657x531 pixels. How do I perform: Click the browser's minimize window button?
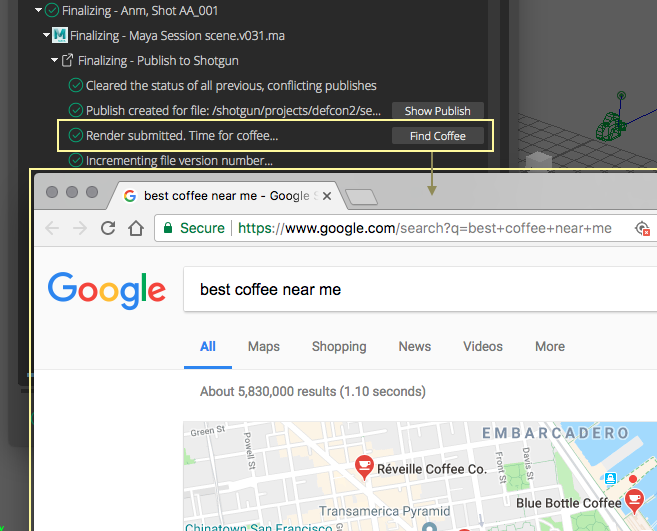coord(72,192)
